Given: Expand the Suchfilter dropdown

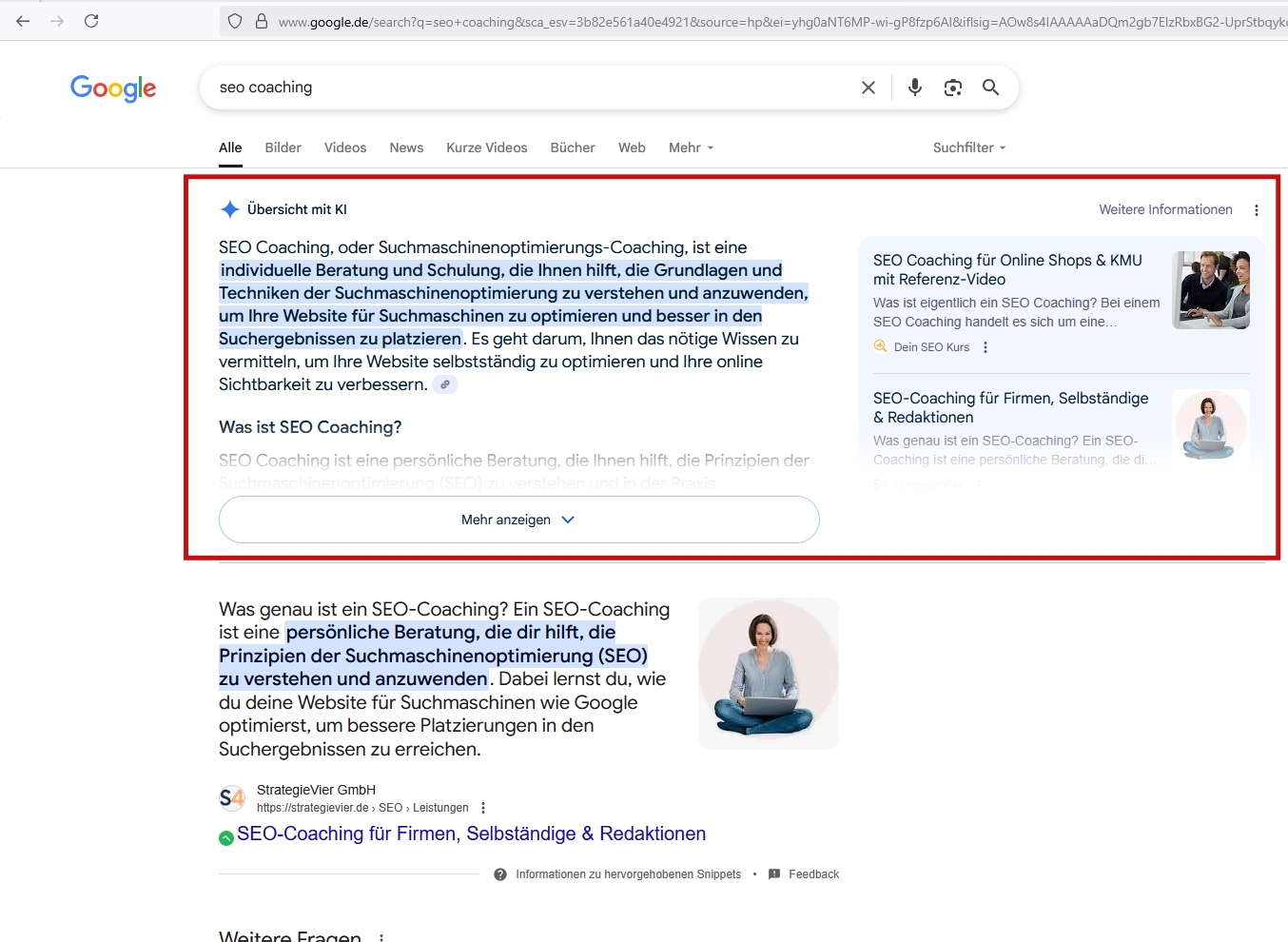Looking at the screenshot, I should [968, 147].
